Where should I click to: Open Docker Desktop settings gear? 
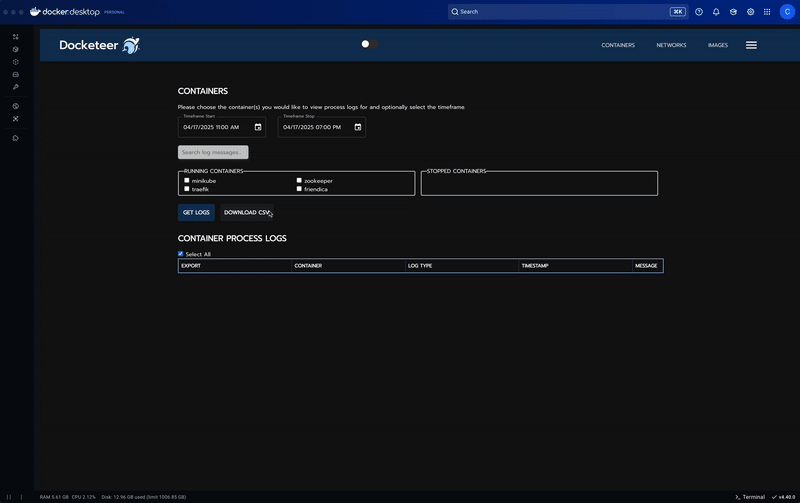coord(750,12)
